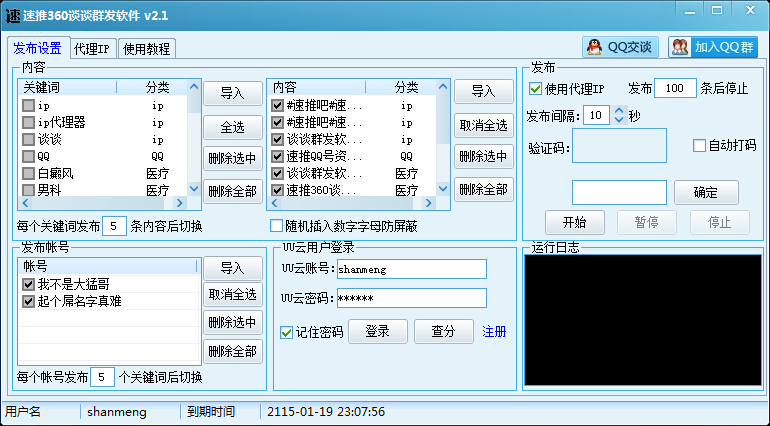
Task: Click the 确定 captcha button
Action: click(x=706, y=192)
